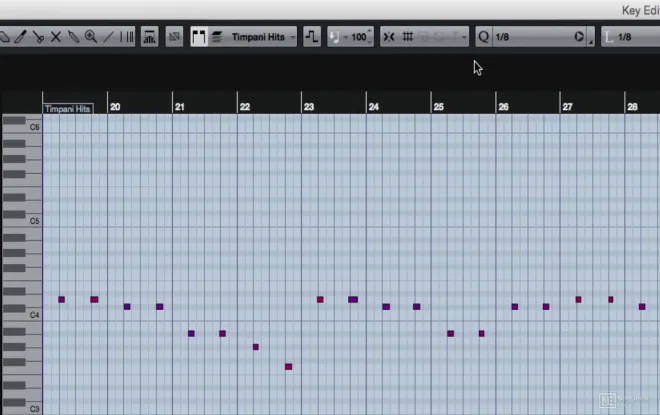
Task: Select the Split scissors tool
Action: [x=38, y=37]
